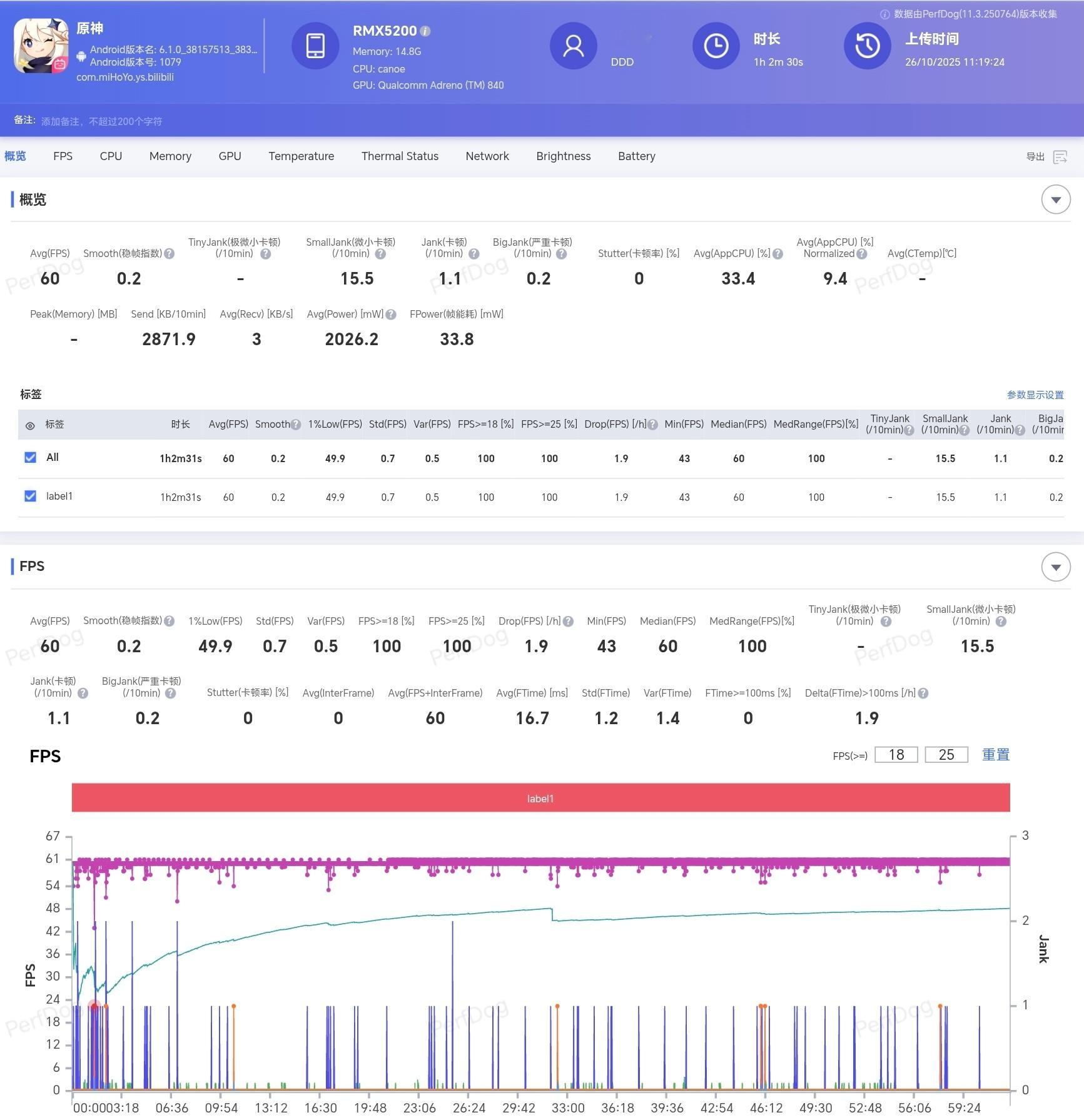Click the Avg(Power) value 2026.2
The height and width of the screenshot is (1120, 1084).
point(352,340)
